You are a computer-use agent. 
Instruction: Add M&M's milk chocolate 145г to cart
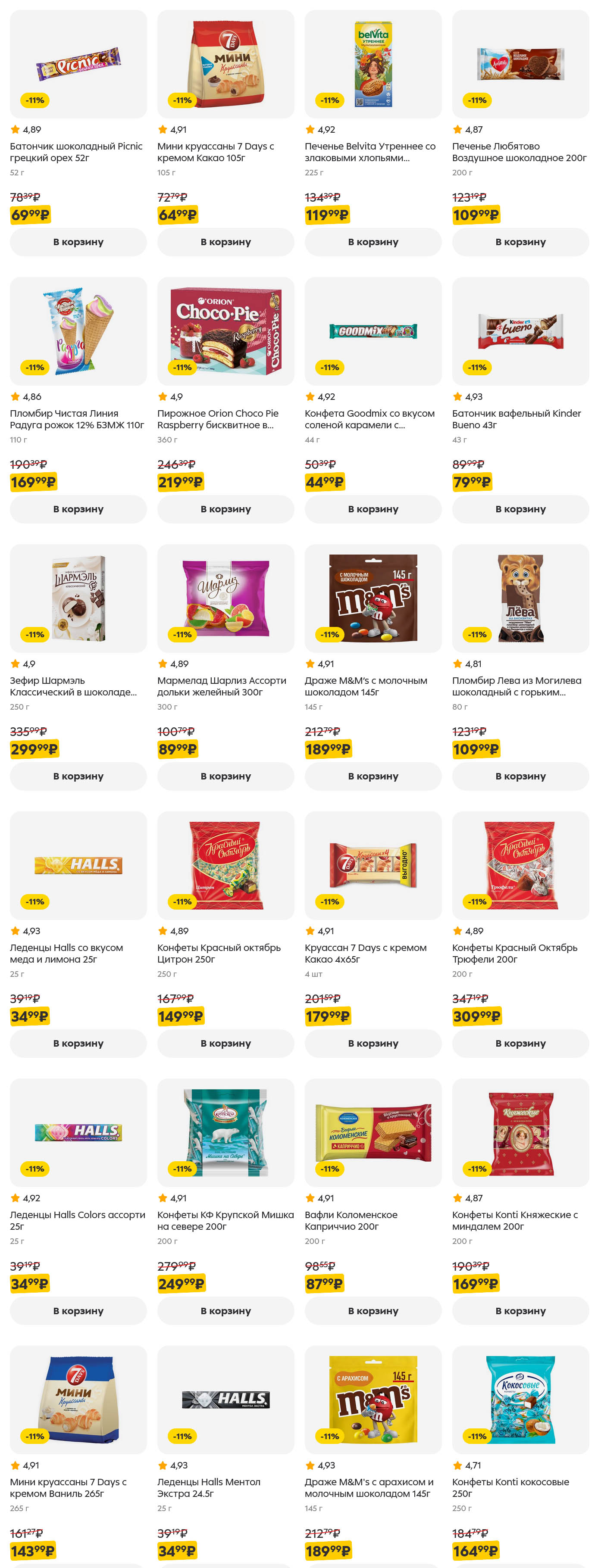click(x=373, y=776)
